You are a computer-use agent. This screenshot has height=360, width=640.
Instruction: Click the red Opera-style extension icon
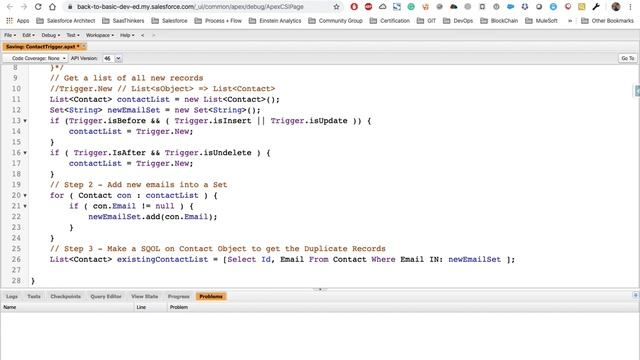[x=354, y=7]
